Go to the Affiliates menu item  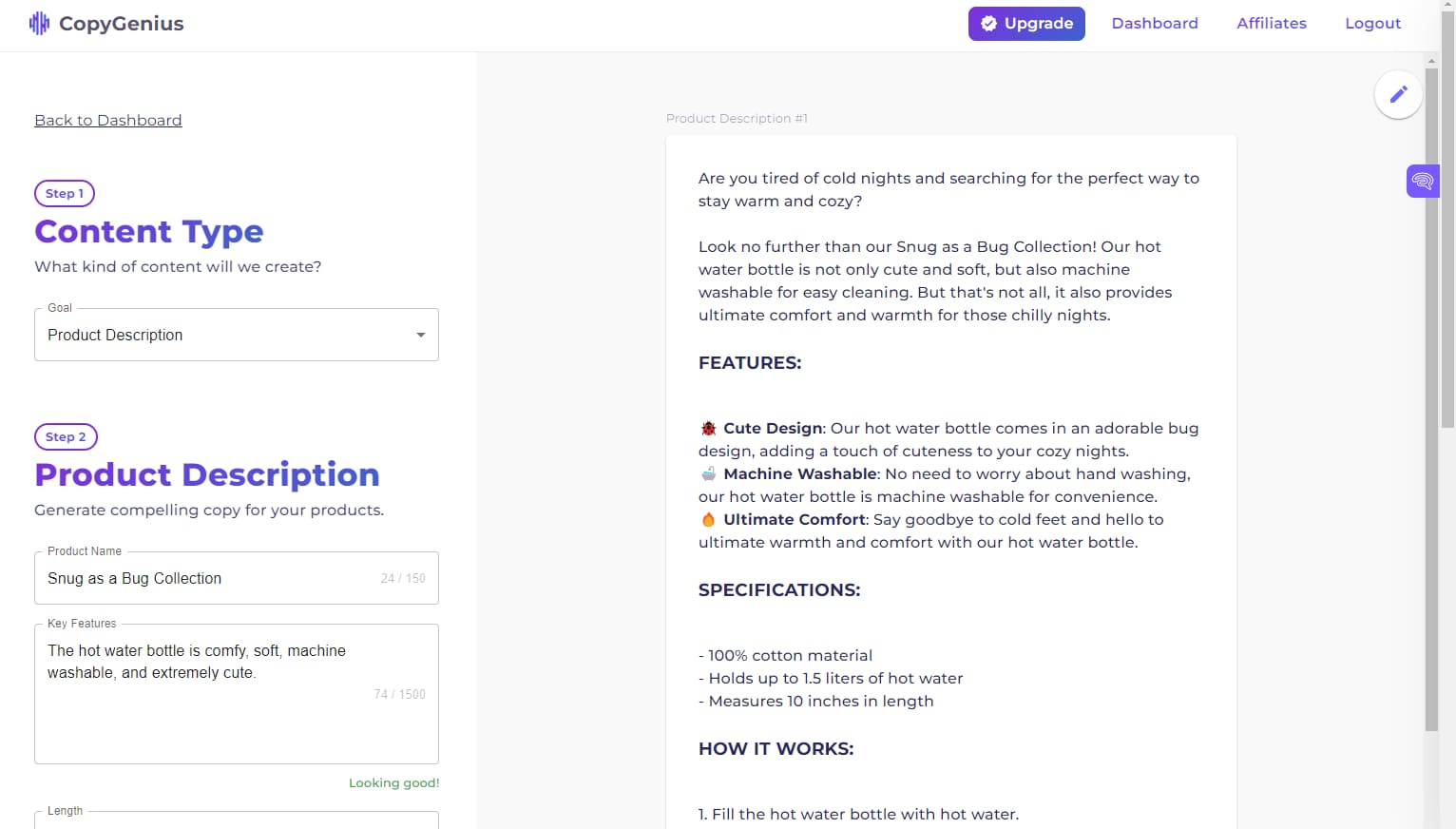pyautogui.click(x=1271, y=23)
